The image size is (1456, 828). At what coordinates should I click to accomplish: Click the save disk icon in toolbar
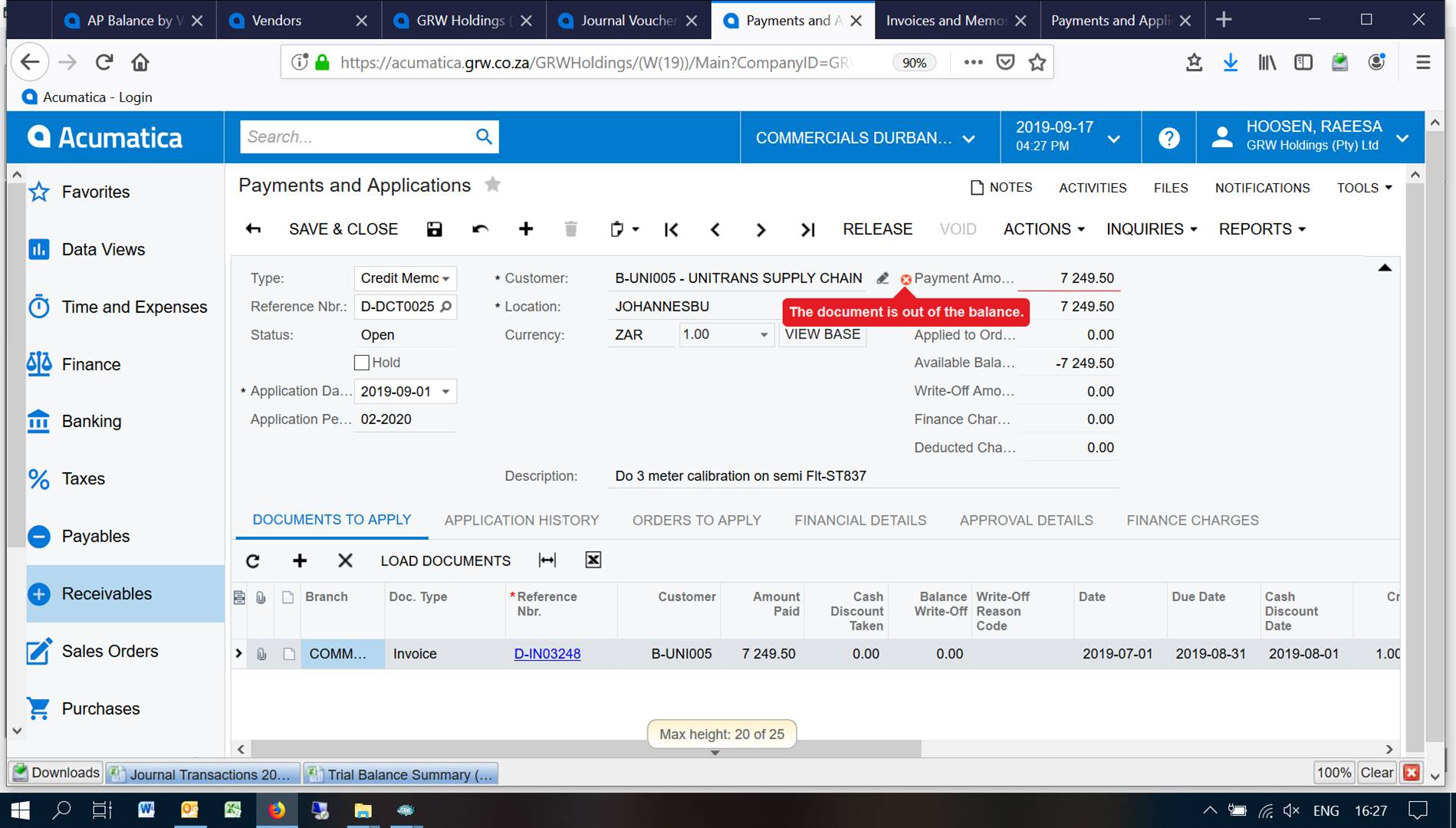434,229
